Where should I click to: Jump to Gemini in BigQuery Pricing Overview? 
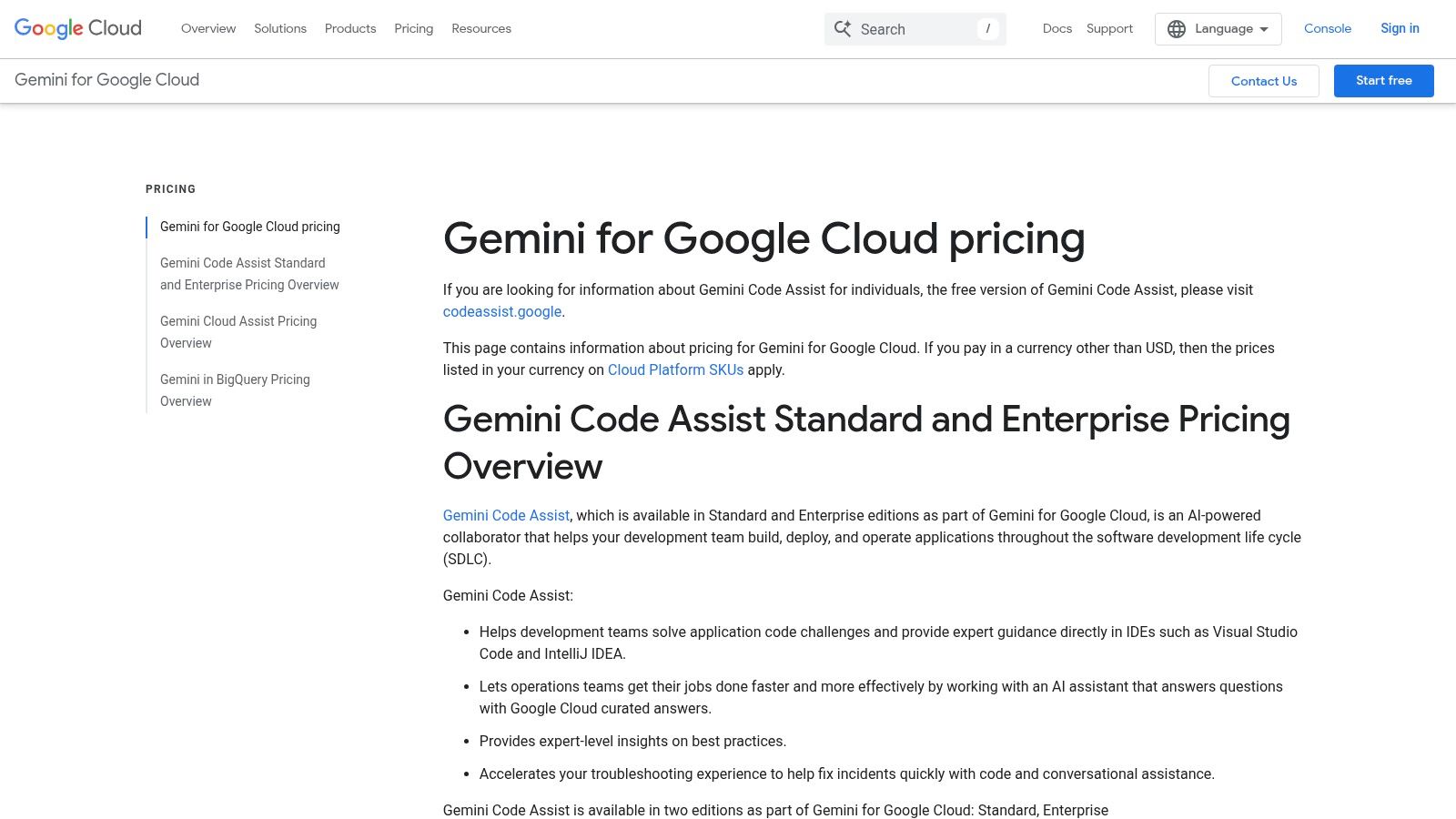pos(235,389)
